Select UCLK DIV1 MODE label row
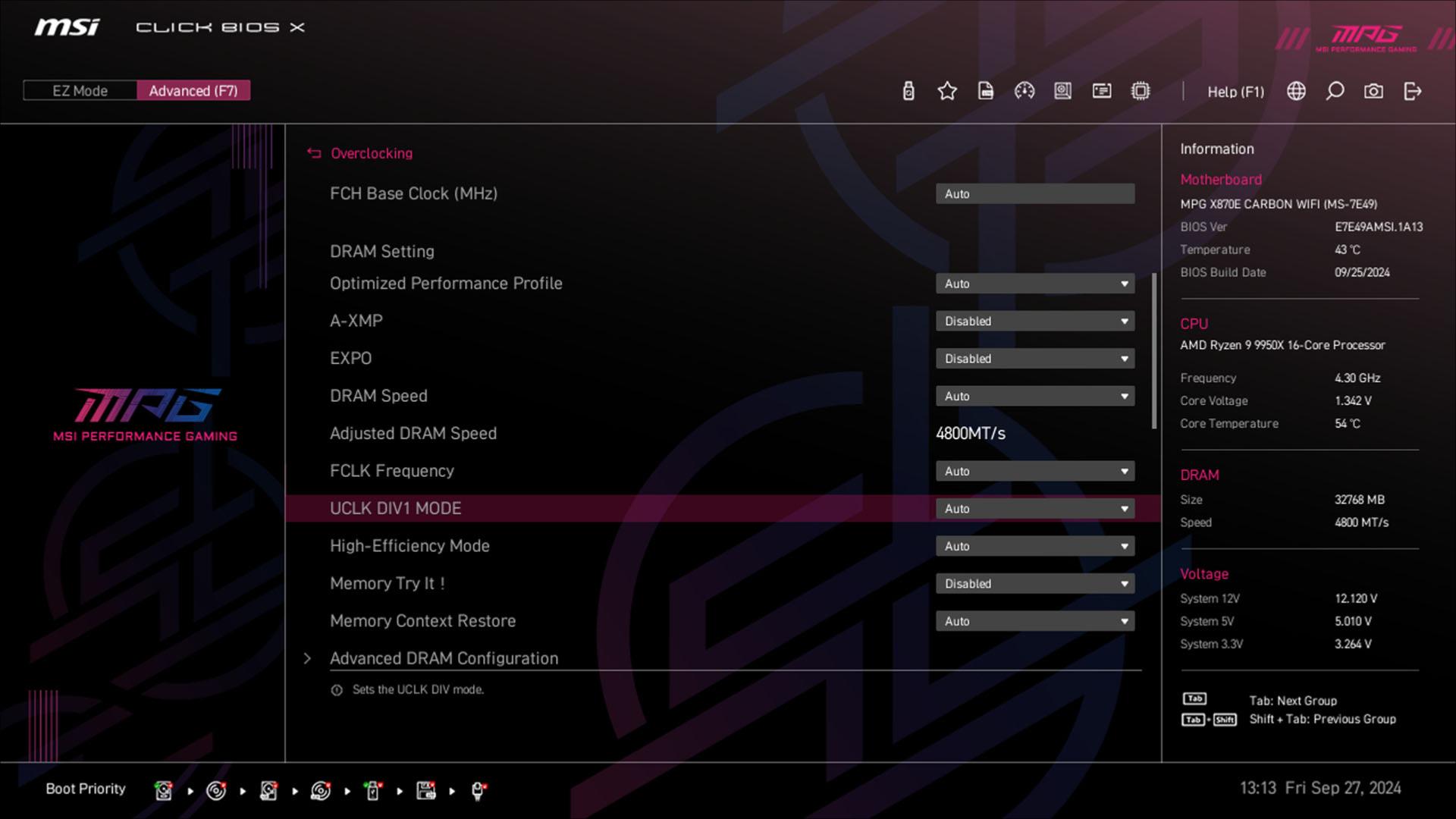The width and height of the screenshot is (1456, 819). (395, 509)
